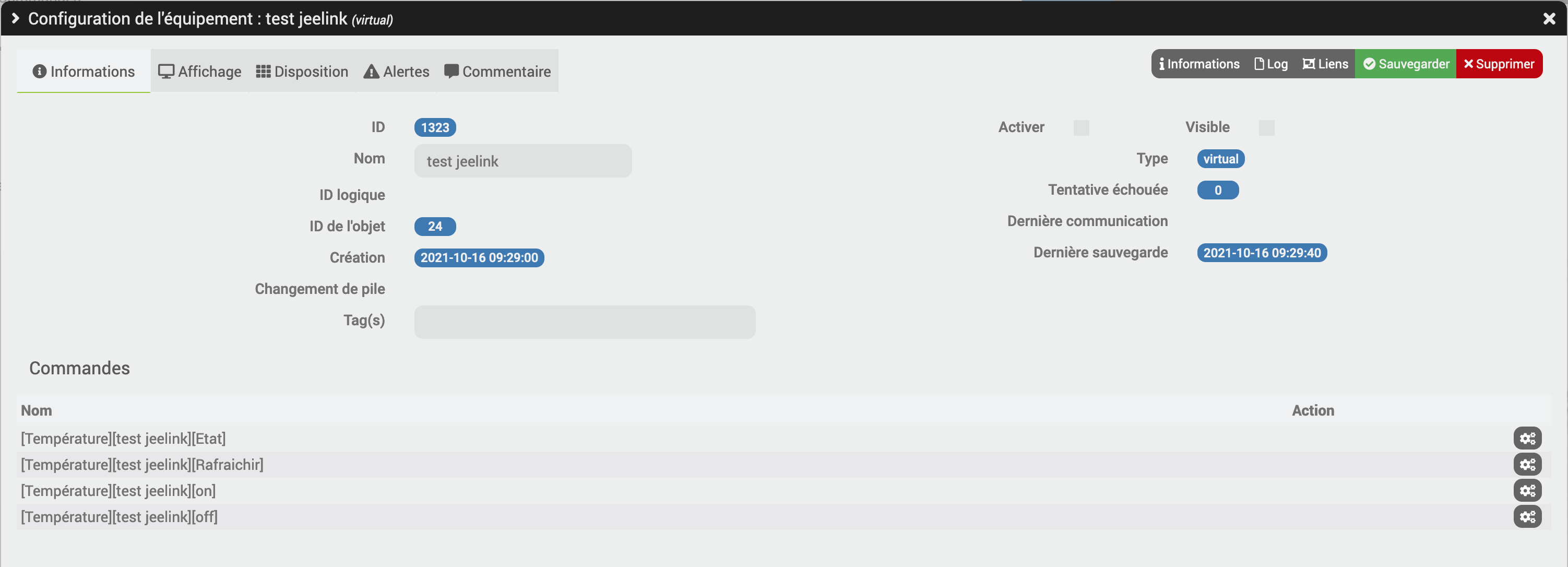Toggle the Visible checkbox
Viewport: 1568px width, 567px height.
click(1266, 128)
